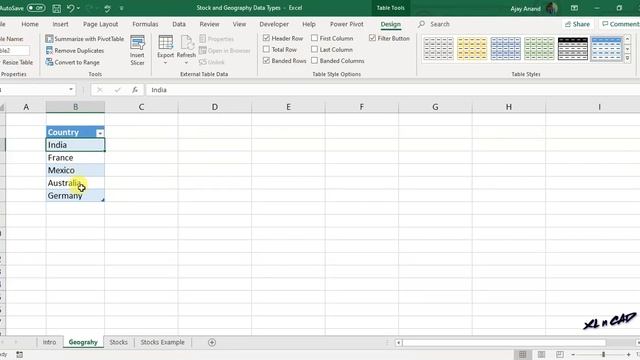Switch to Page Layout view in status bar
Viewport: 640px width, 360px height.
tap(541, 354)
